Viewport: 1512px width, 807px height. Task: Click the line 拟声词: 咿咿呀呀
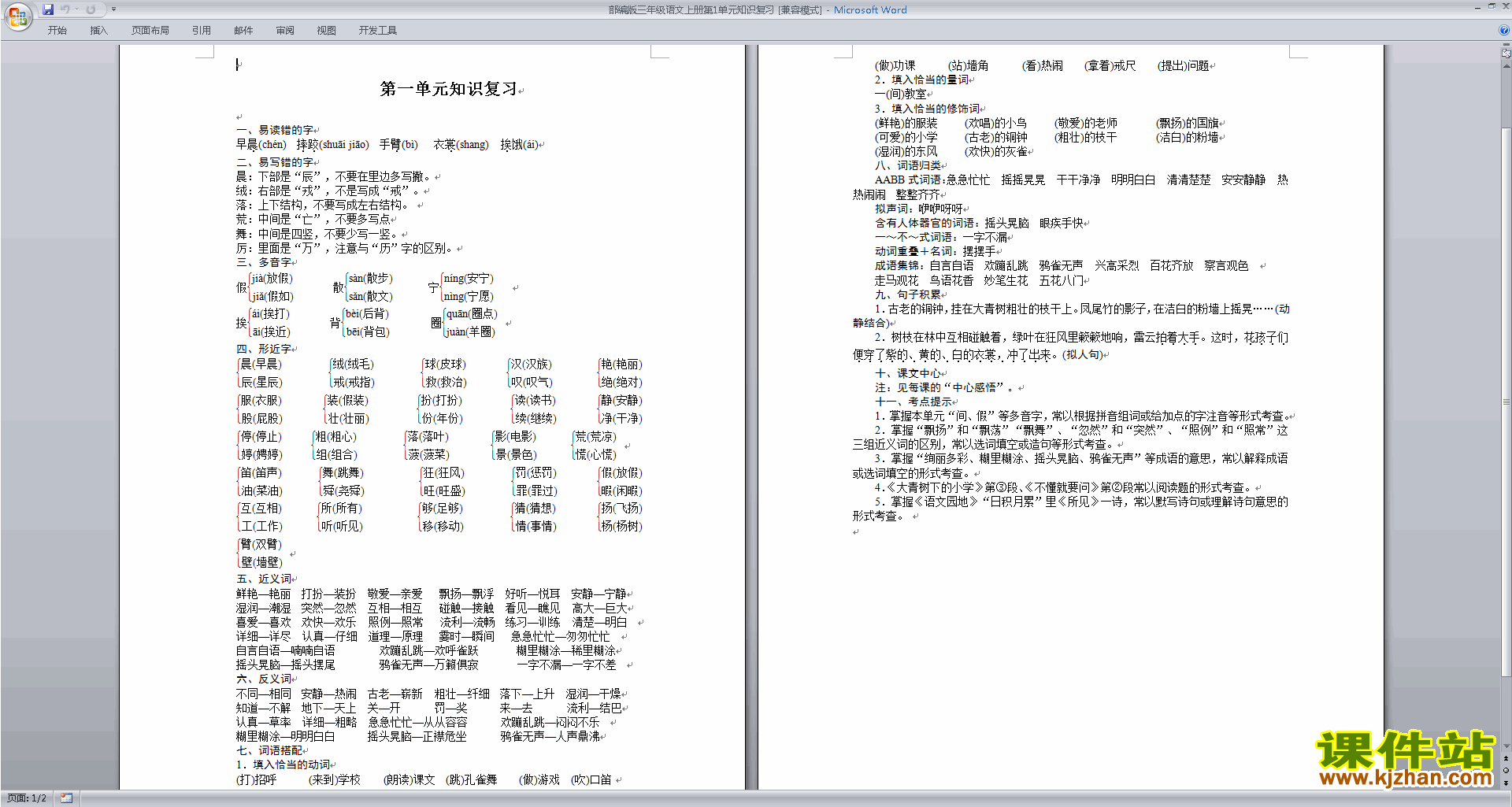918,209
